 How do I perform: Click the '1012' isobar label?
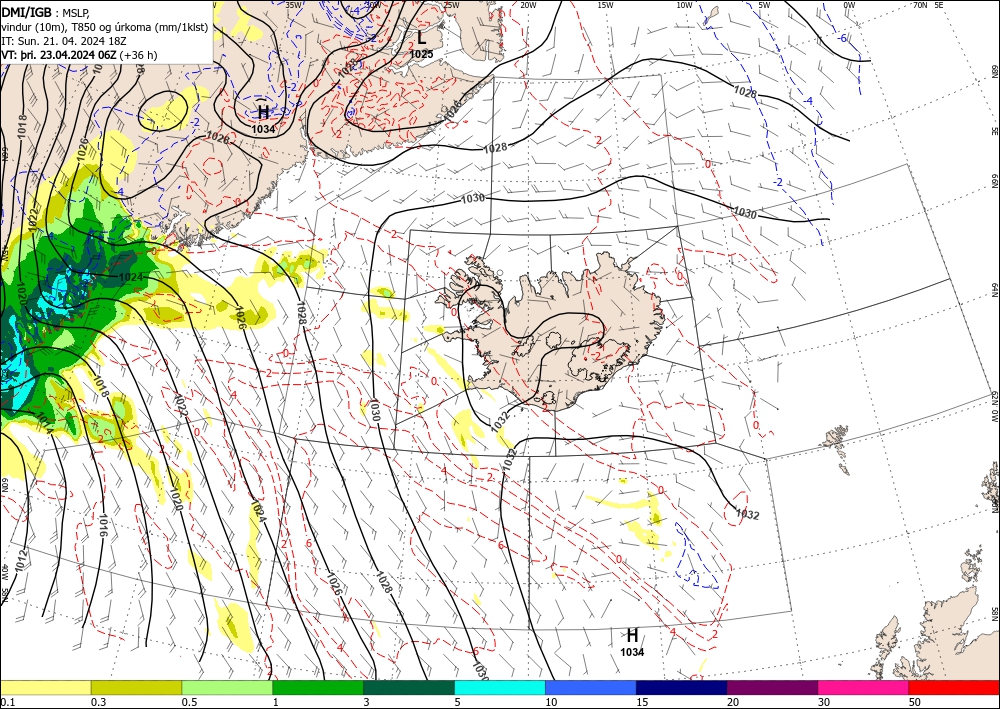click(22, 560)
